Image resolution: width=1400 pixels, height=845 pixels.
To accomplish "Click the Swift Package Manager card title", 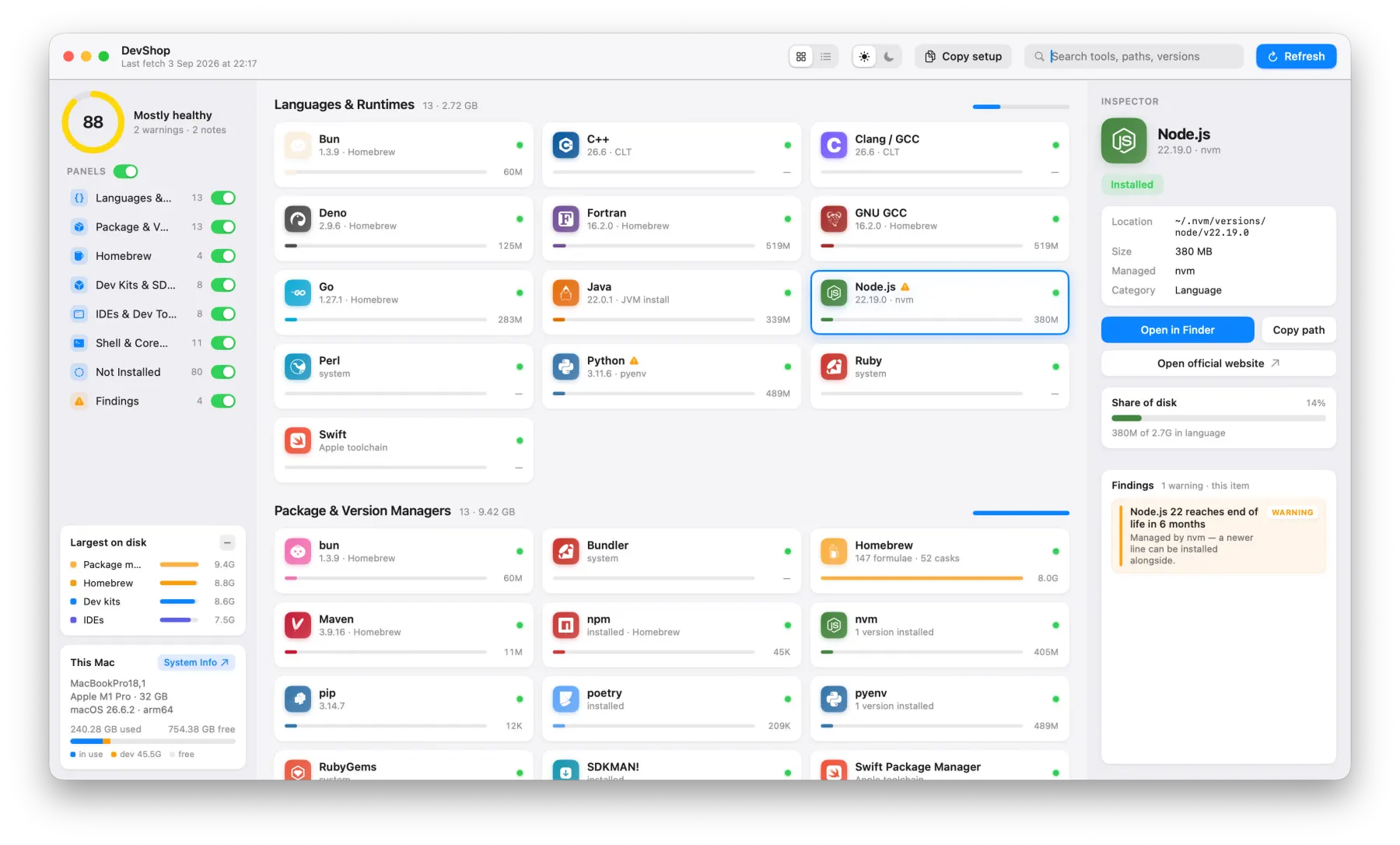I will pyautogui.click(x=918, y=766).
